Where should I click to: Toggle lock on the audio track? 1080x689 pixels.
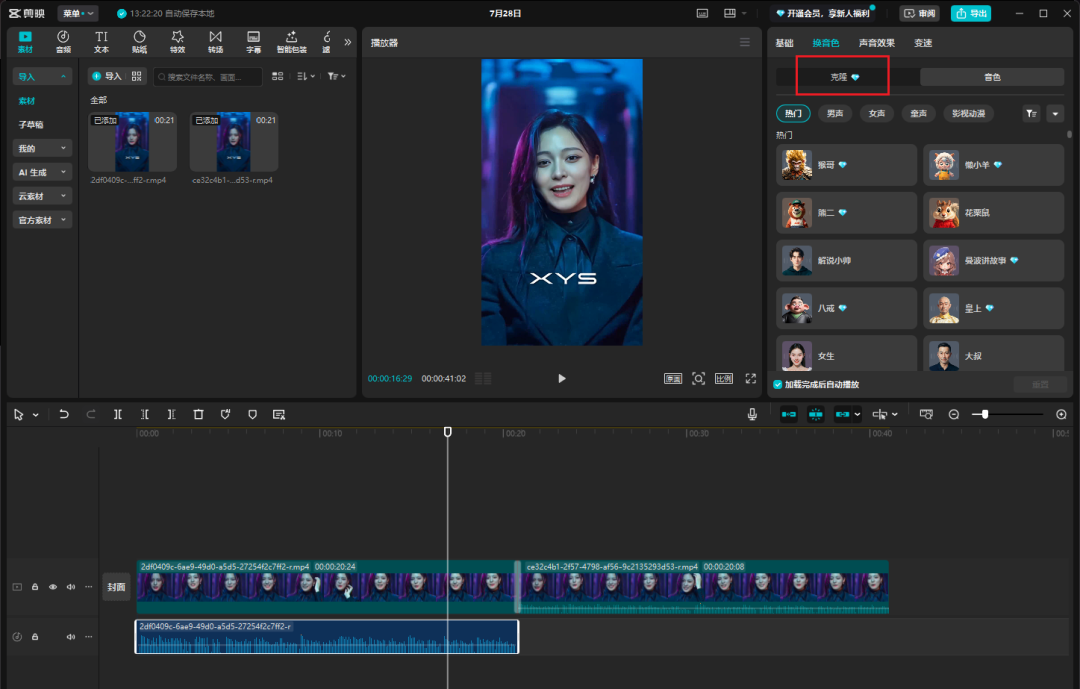(34, 637)
